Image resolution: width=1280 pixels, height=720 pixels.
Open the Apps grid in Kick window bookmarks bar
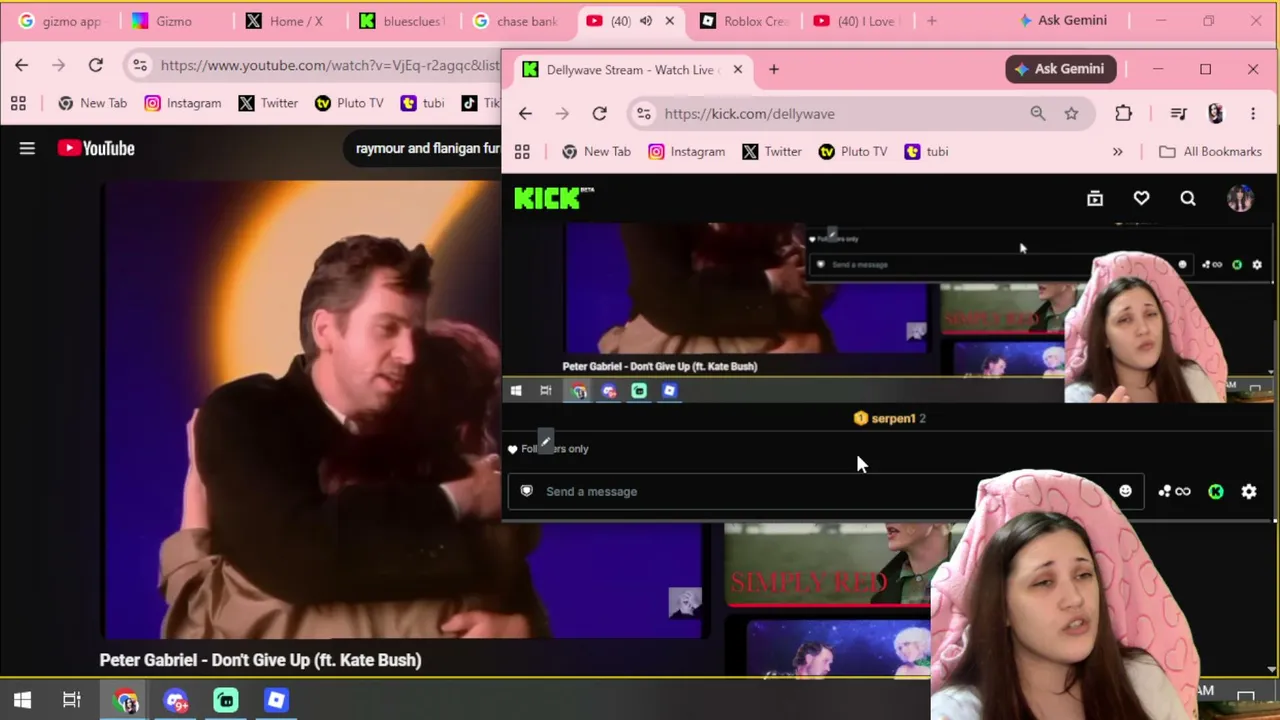click(x=522, y=152)
